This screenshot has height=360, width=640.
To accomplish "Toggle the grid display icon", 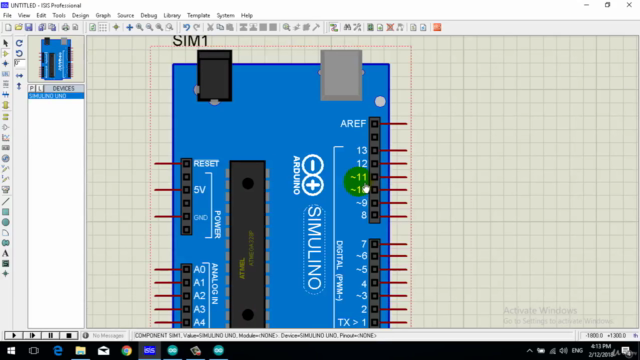I will [x=103, y=27].
